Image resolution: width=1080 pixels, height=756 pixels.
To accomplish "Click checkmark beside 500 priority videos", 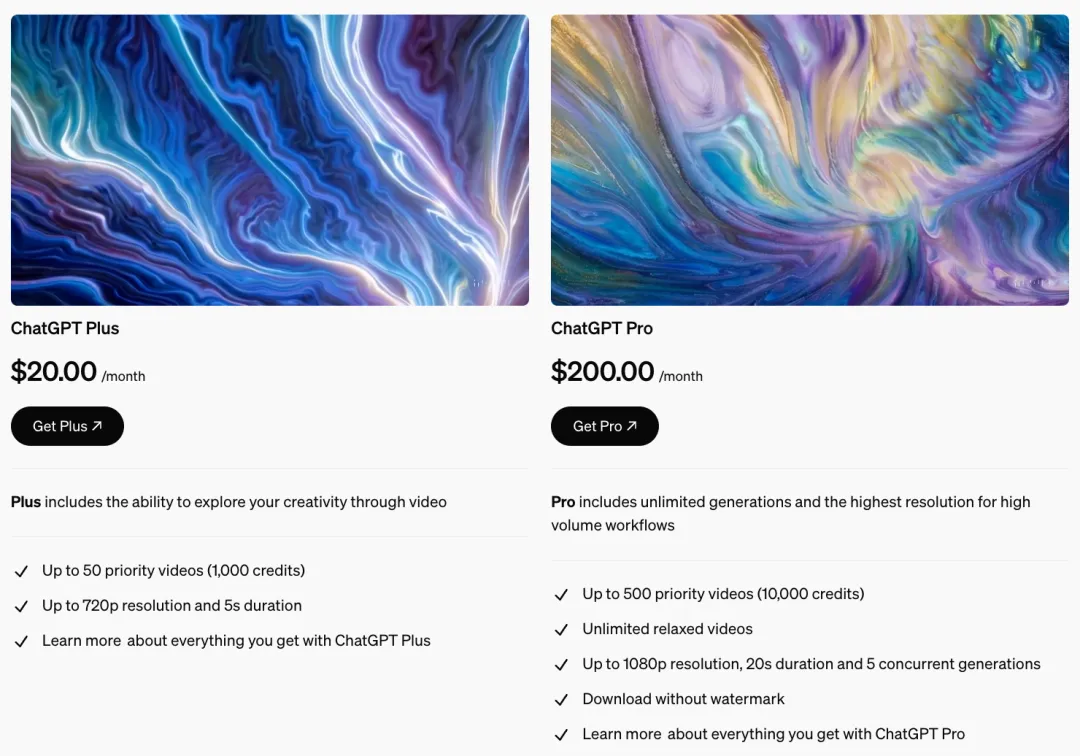I will coord(561,595).
